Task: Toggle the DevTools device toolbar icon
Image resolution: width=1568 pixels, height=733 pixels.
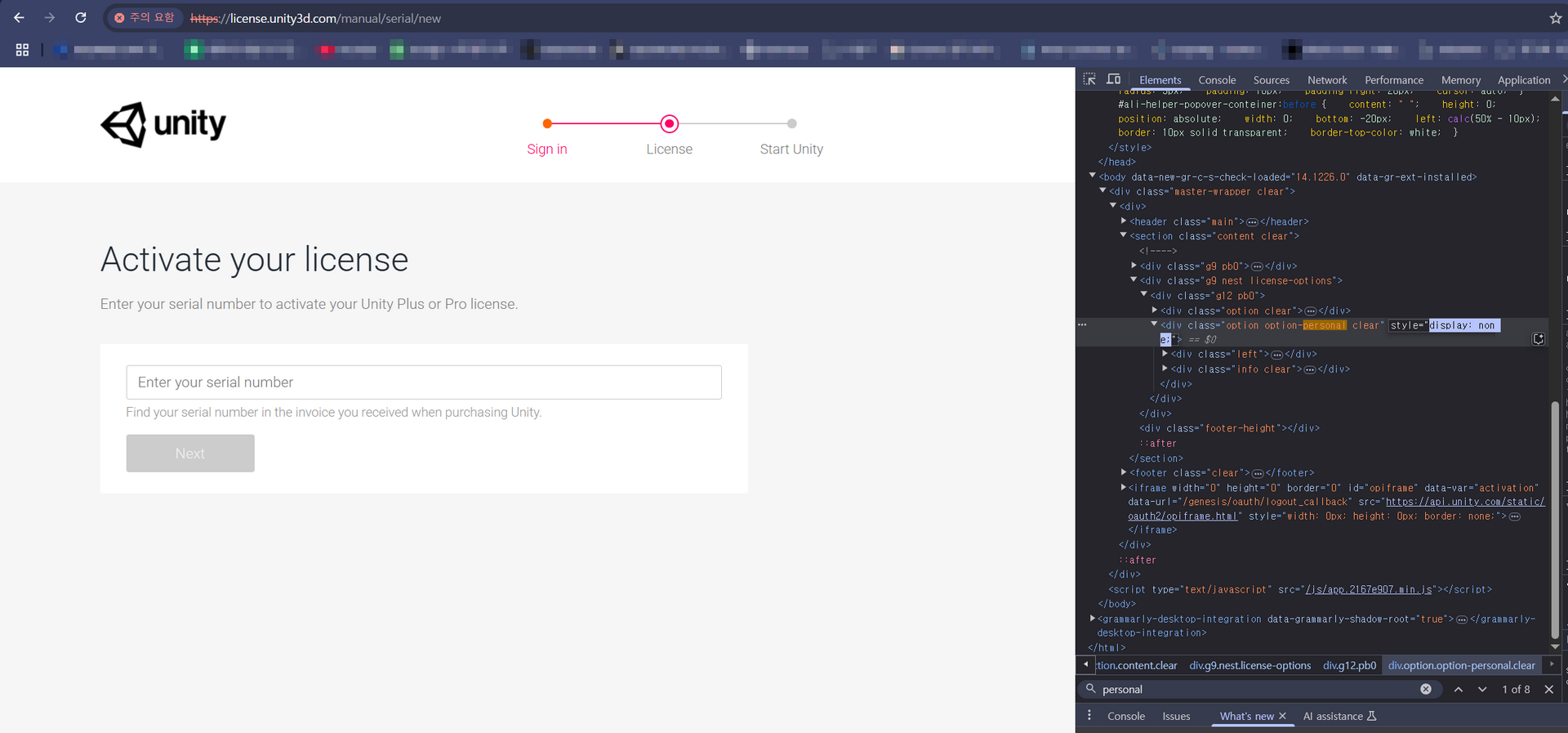Action: pyautogui.click(x=1113, y=79)
